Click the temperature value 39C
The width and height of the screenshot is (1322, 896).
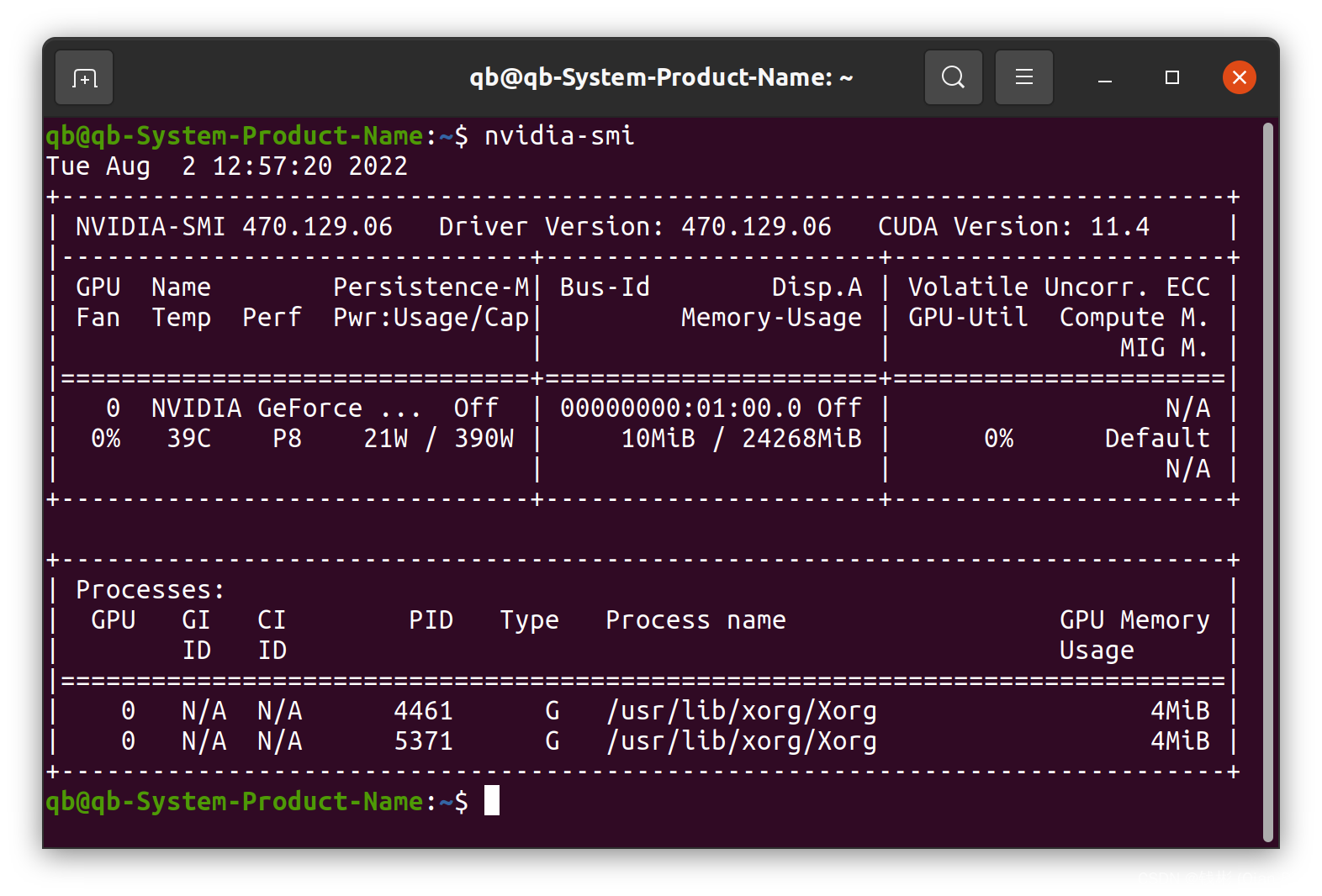pyautogui.click(x=189, y=438)
